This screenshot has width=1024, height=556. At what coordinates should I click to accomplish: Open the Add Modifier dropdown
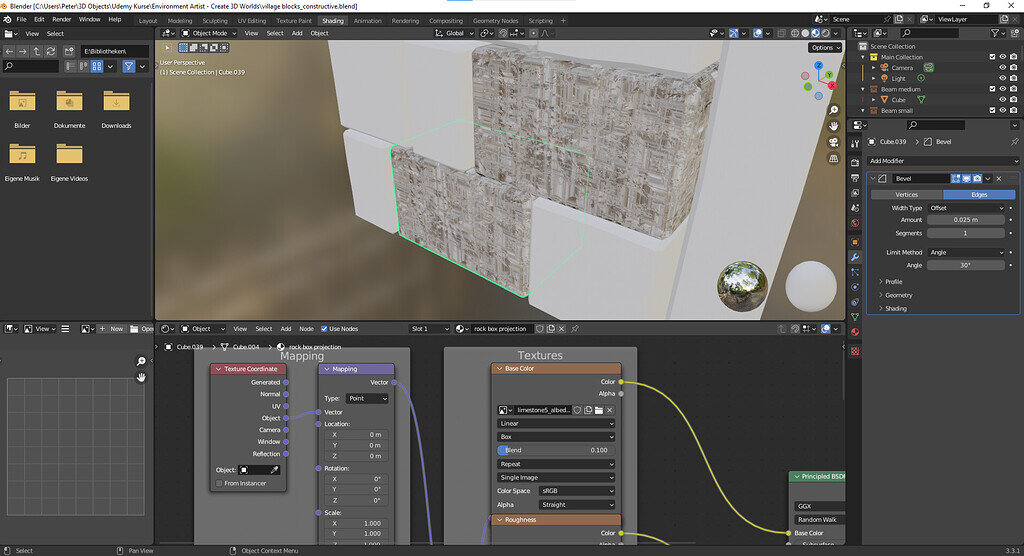[x=943, y=160]
